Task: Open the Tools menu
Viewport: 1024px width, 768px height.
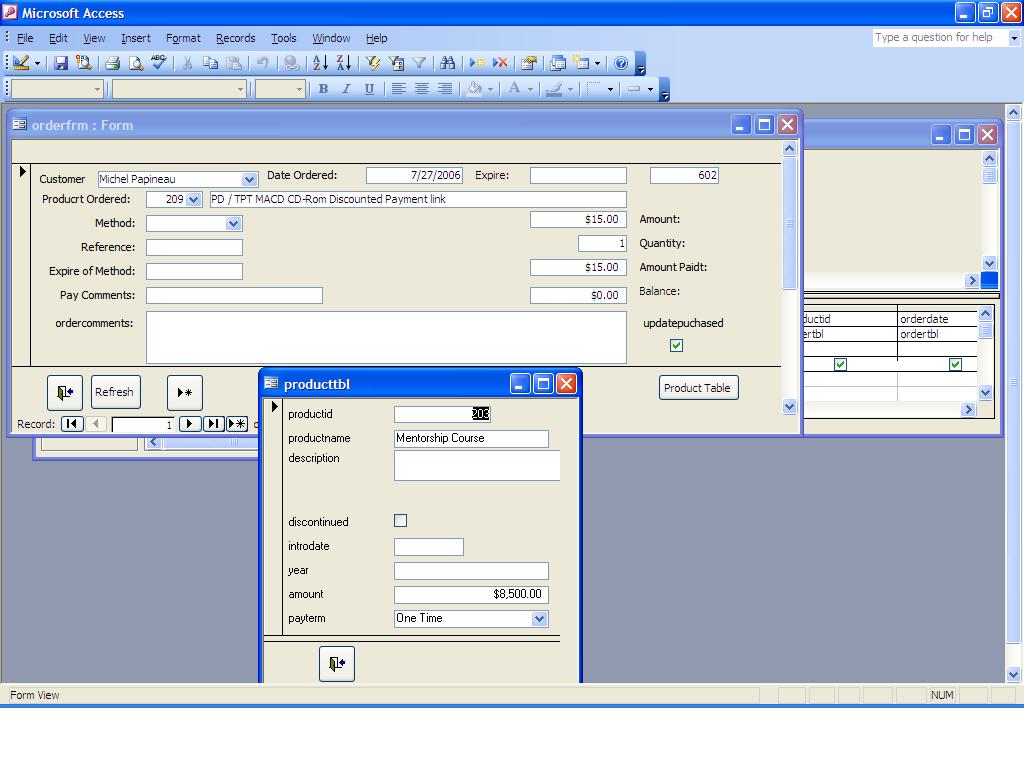Action: [x=283, y=38]
